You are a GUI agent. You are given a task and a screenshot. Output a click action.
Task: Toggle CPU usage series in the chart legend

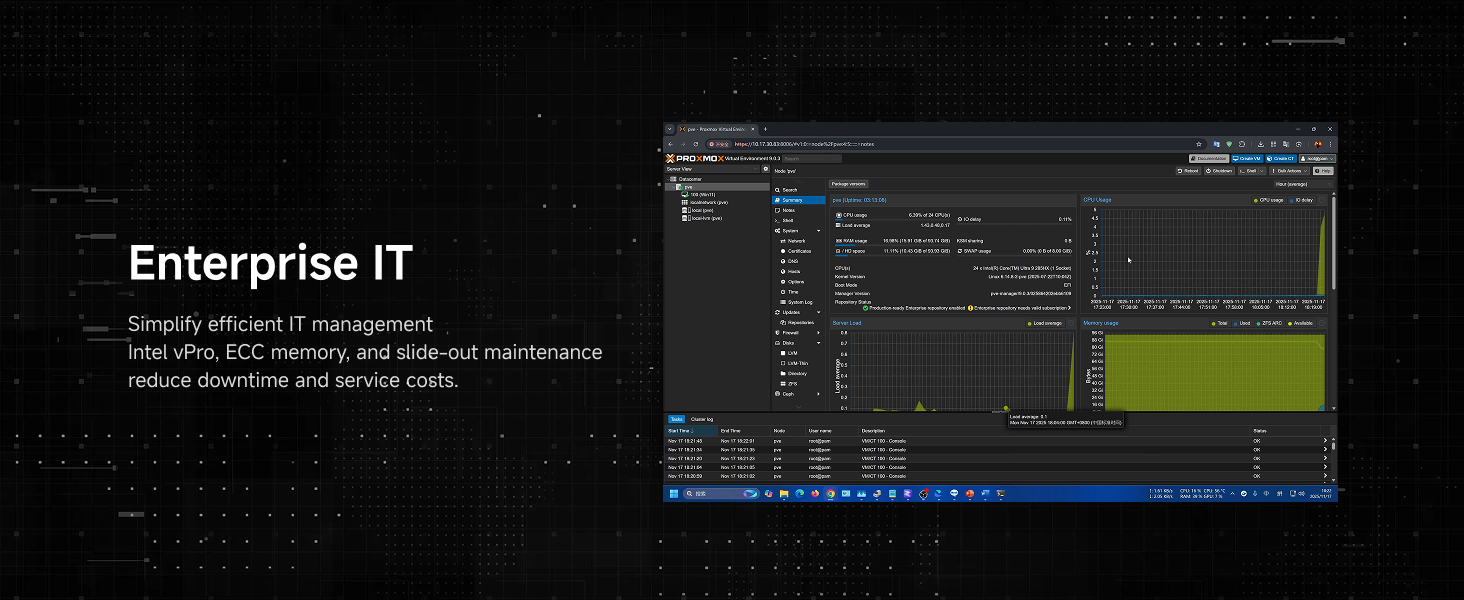click(1268, 200)
